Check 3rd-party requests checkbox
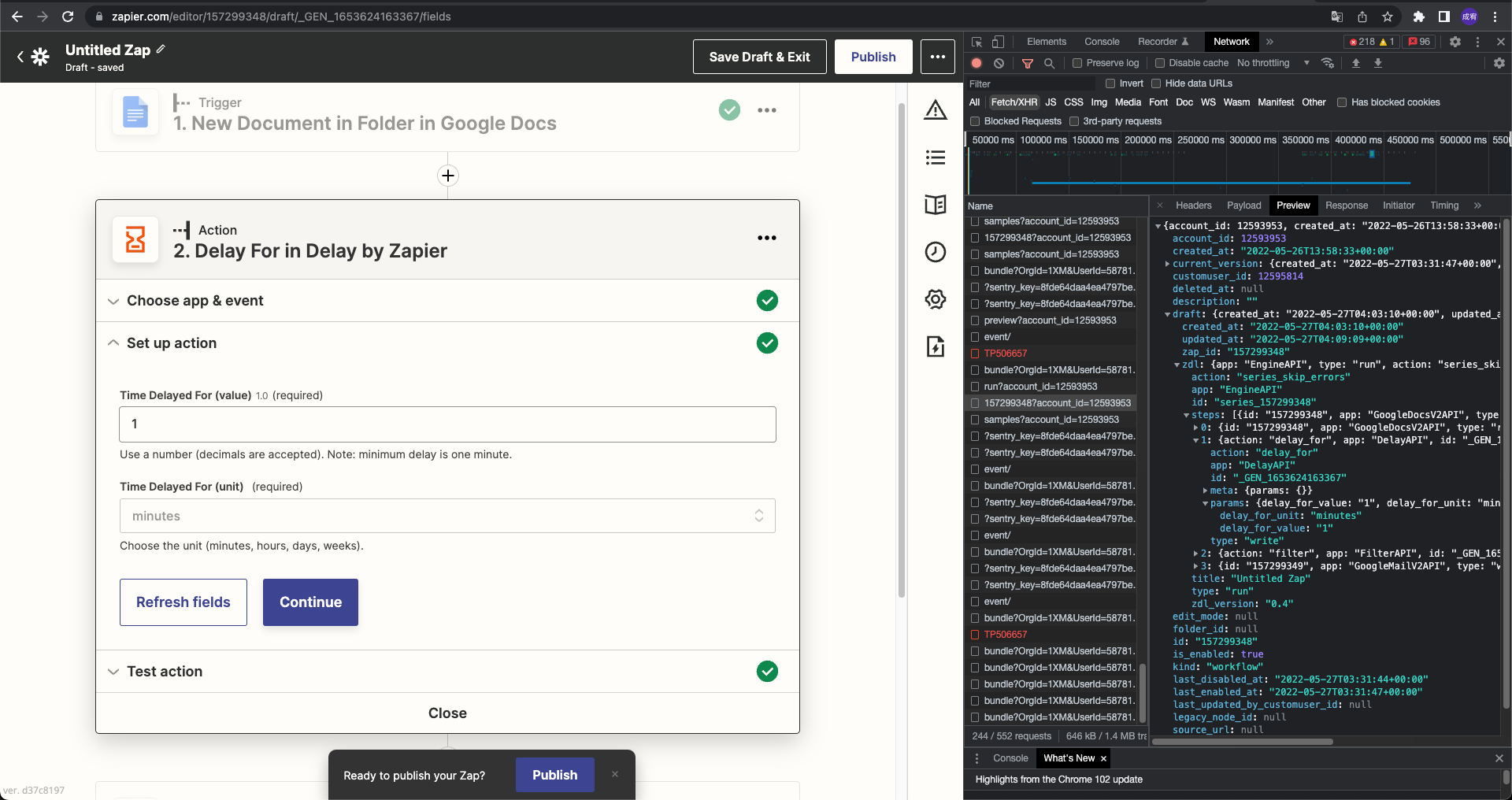The image size is (1512, 800). click(x=1074, y=121)
